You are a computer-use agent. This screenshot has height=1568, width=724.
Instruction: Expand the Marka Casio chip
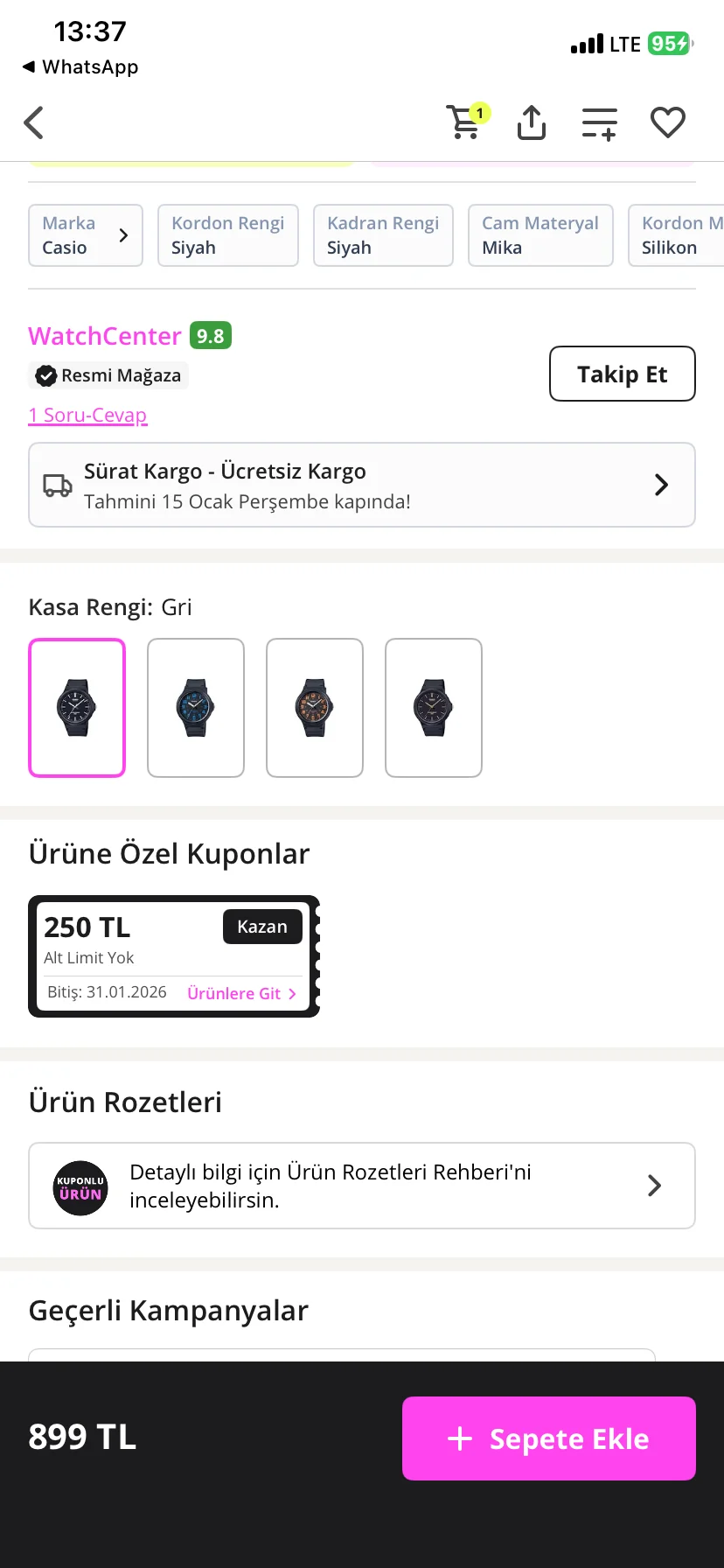(x=86, y=235)
